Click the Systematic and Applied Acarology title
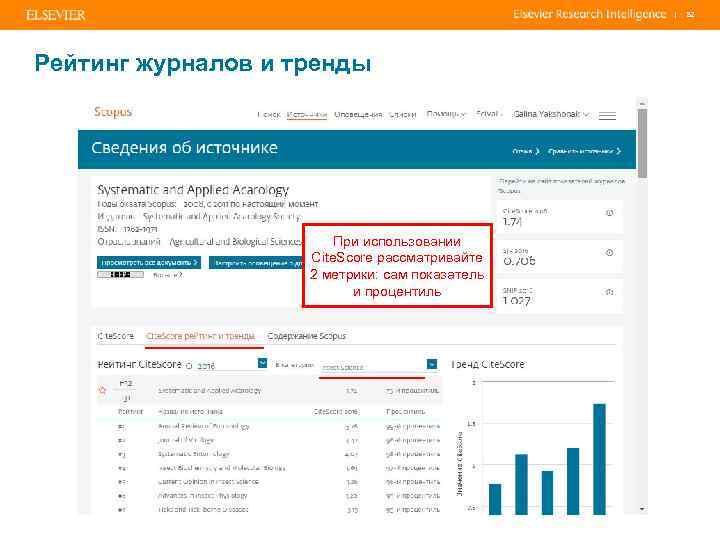 (x=193, y=190)
